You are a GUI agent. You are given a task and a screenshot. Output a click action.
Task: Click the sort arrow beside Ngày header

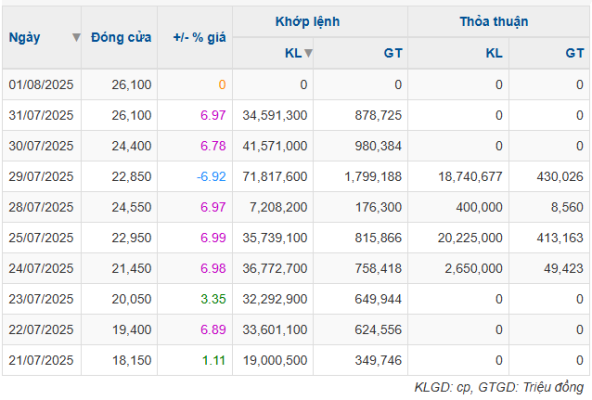[76, 37]
